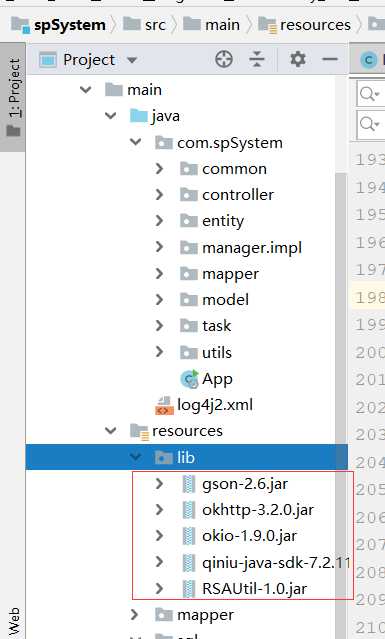Expand gson-2.6.jar contents
Viewport: 385px width, 639px height.
coord(159,483)
